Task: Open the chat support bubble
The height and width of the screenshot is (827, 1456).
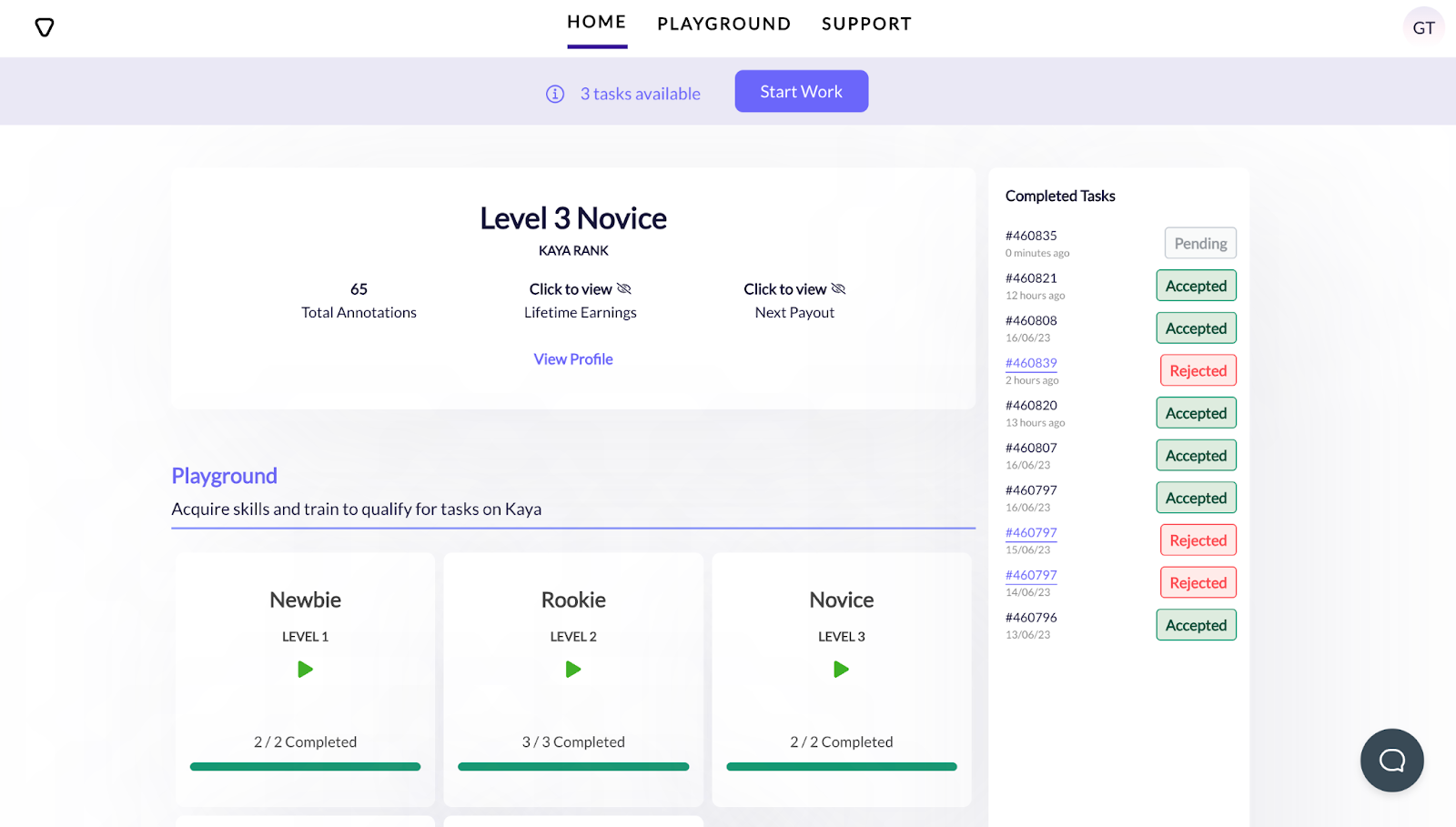Action: tap(1392, 761)
